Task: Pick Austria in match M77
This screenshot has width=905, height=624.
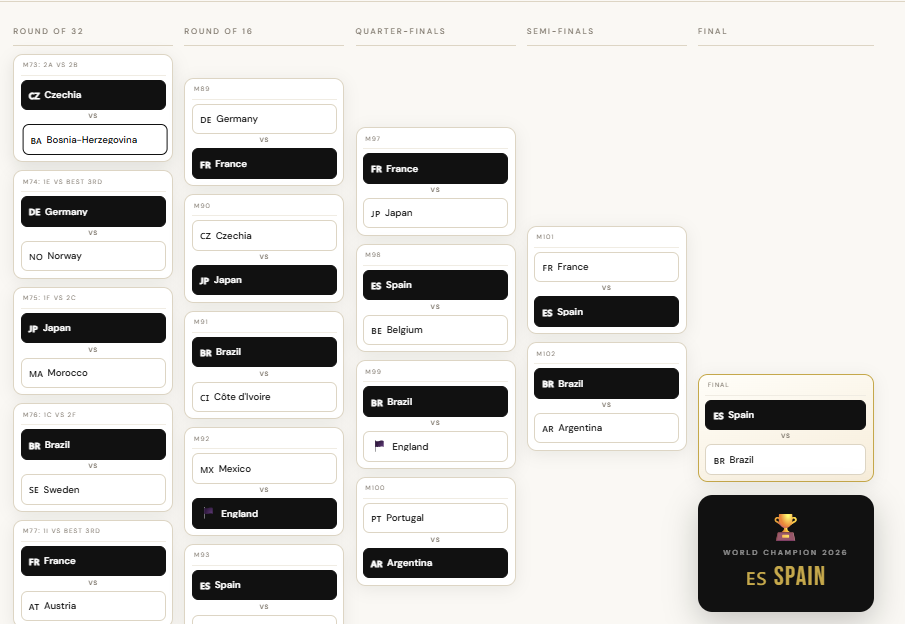Action: point(94,606)
